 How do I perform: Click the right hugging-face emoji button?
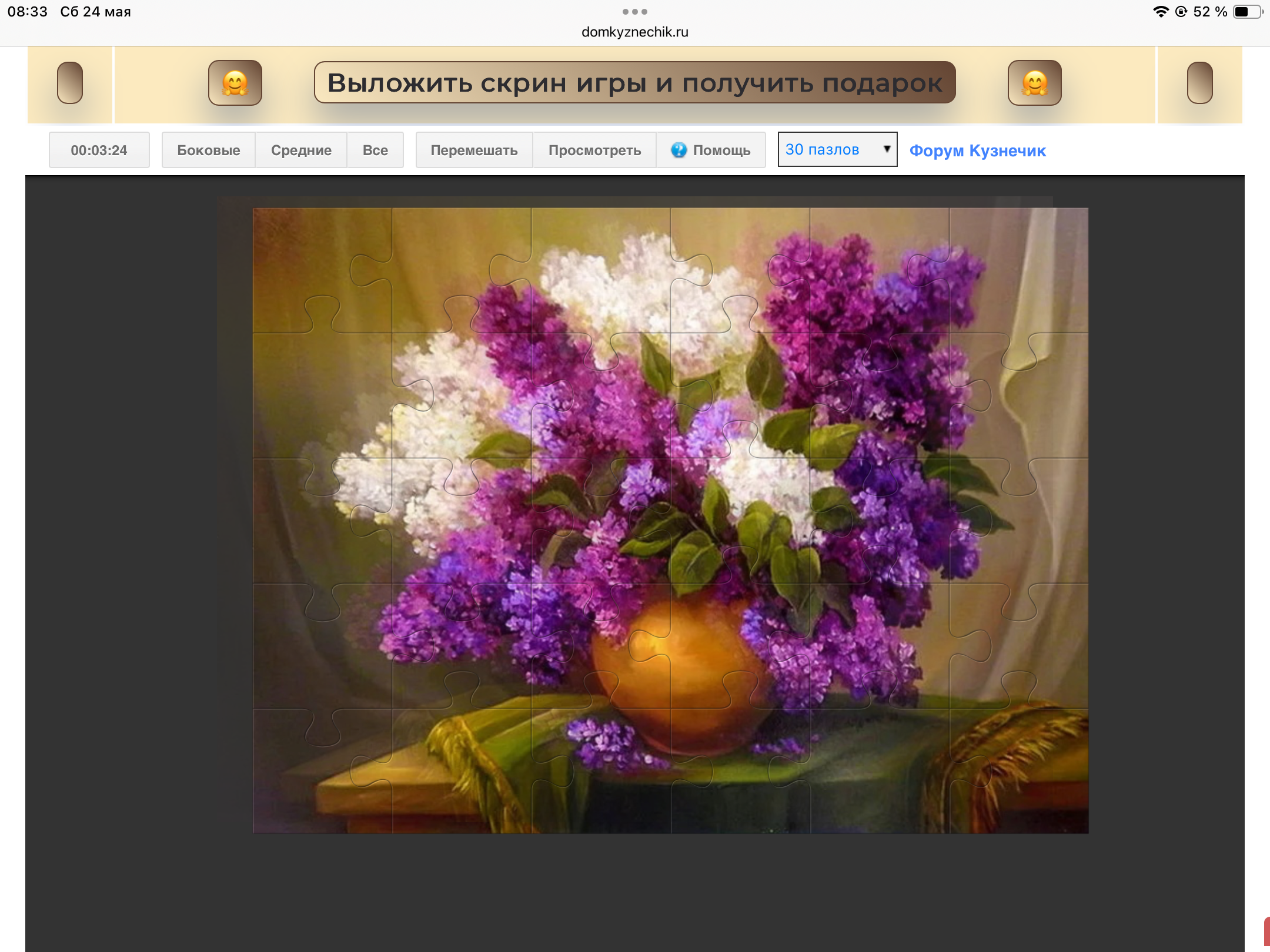click(x=1035, y=83)
